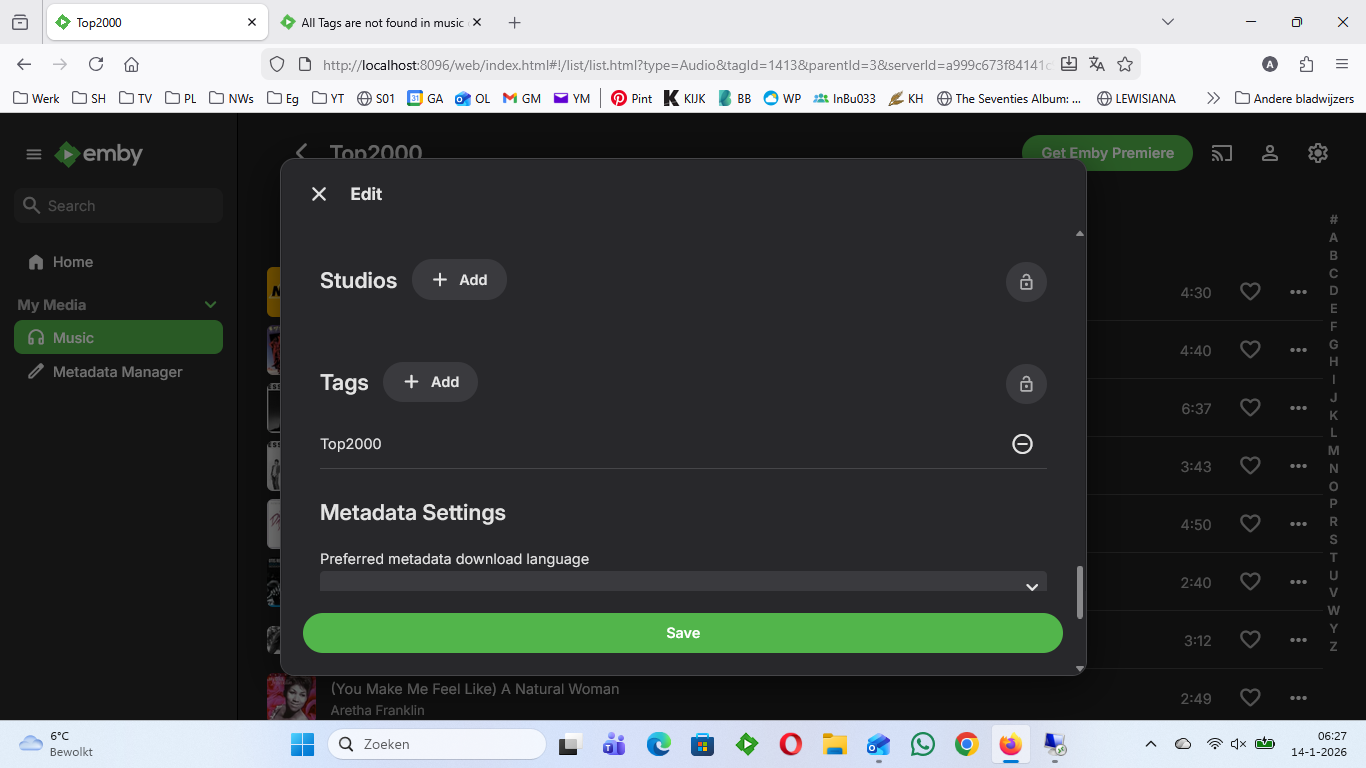The height and width of the screenshot is (768, 1366).
Task: Open the Firefox application menu
Action: pos(1342,64)
